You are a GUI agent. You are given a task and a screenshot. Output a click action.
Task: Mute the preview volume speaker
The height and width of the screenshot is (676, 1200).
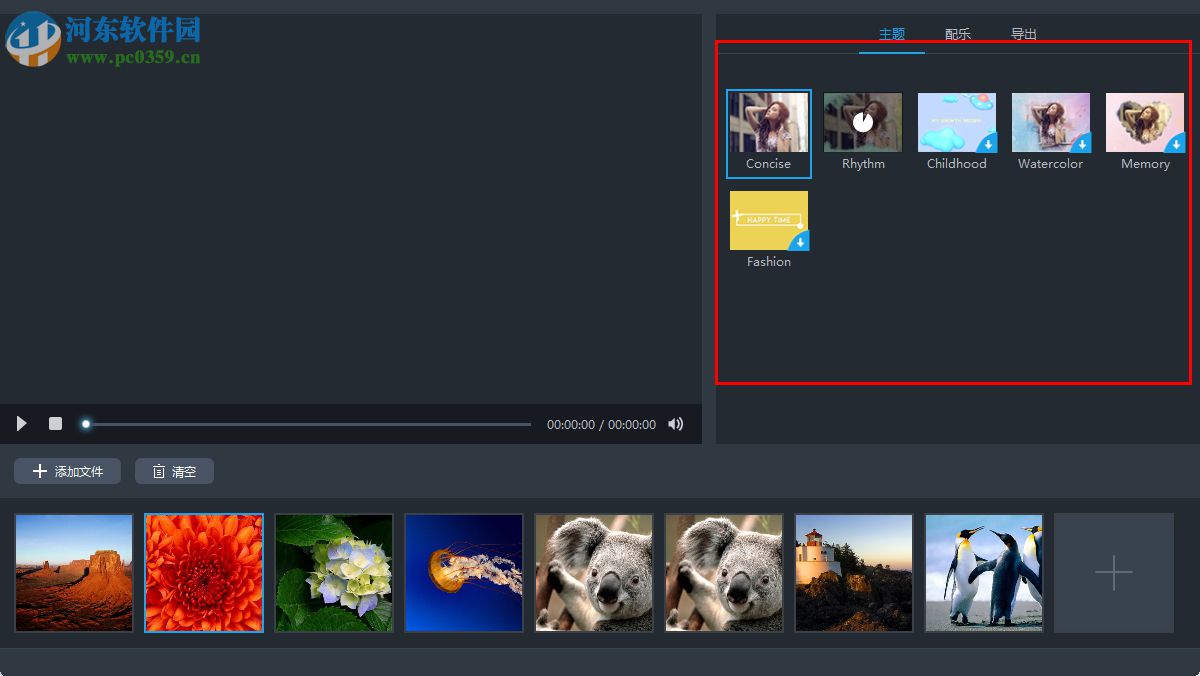point(676,424)
